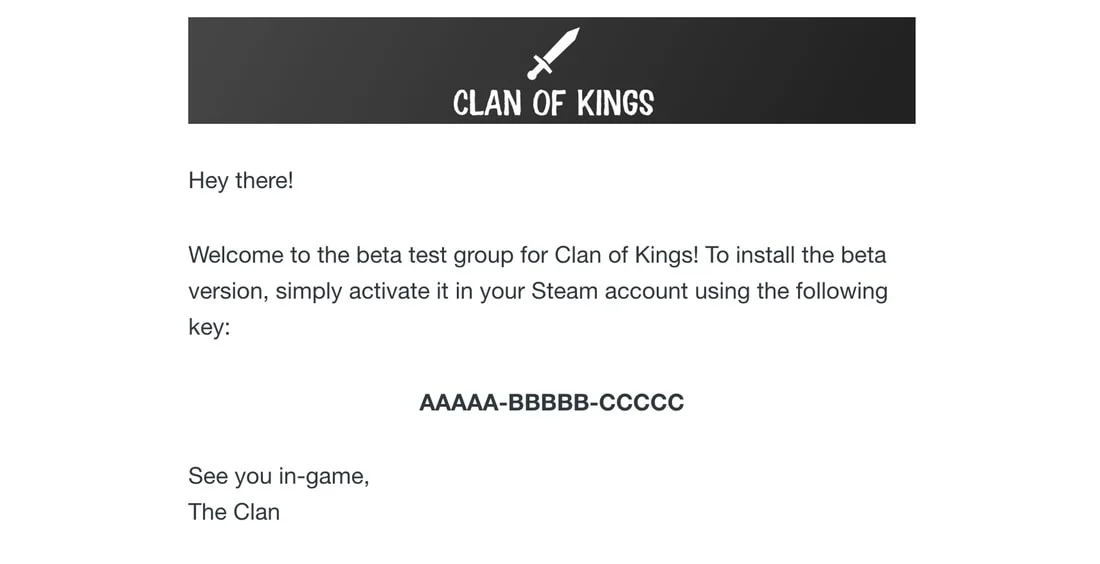
Task: Click the AAAAA segment of the key
Action: pos(459,403)
